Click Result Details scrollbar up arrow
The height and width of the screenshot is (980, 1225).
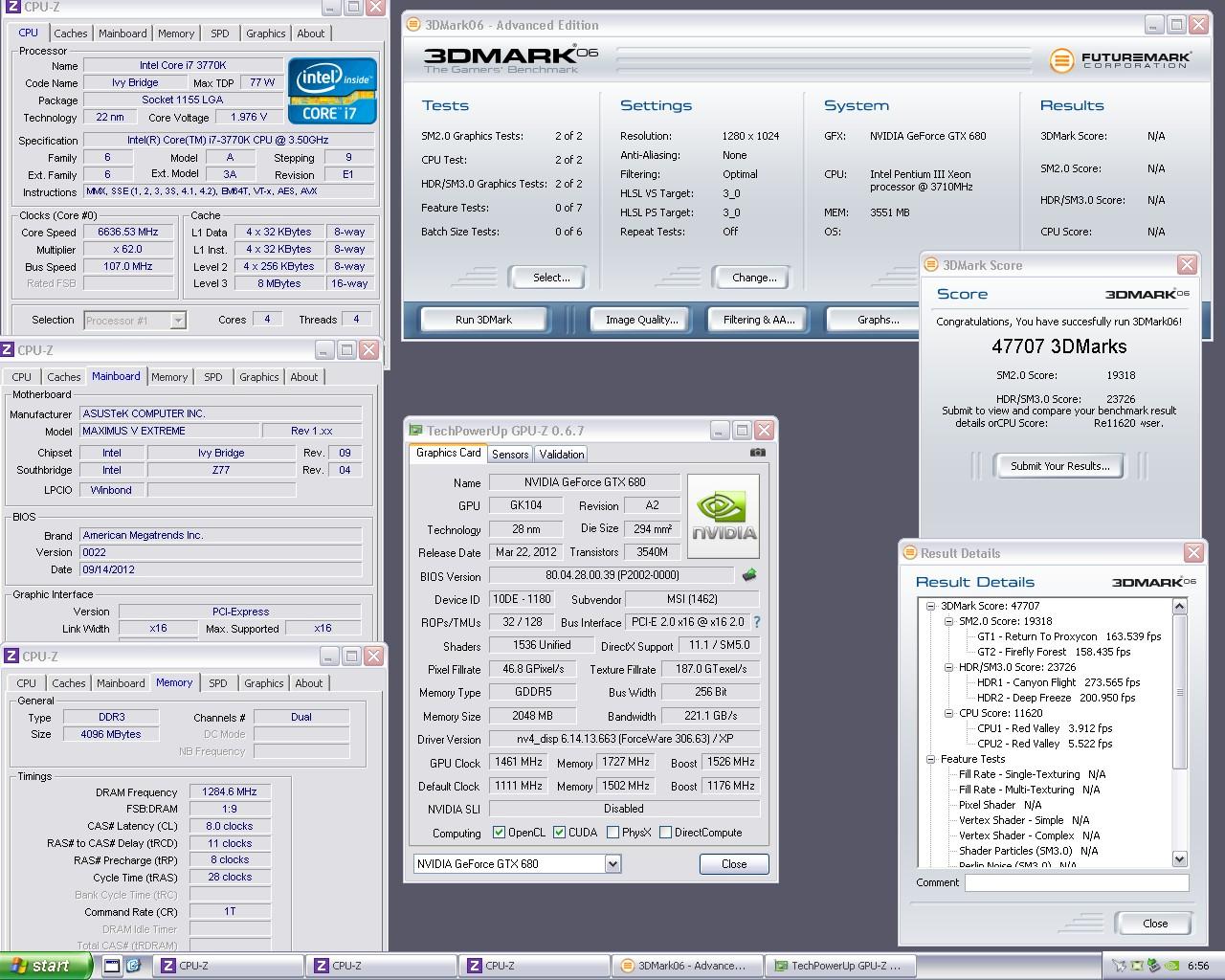coord(1179,607)
